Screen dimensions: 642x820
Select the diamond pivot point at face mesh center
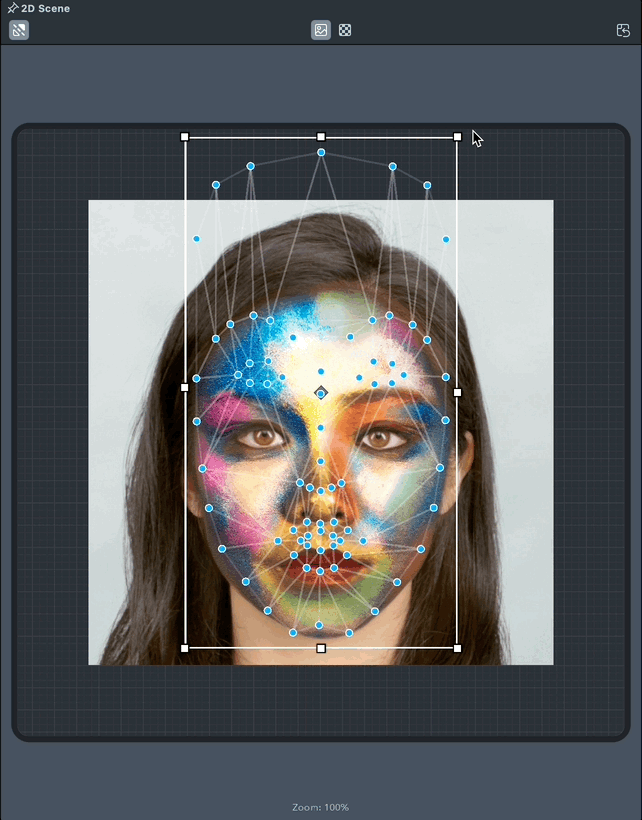321,393
